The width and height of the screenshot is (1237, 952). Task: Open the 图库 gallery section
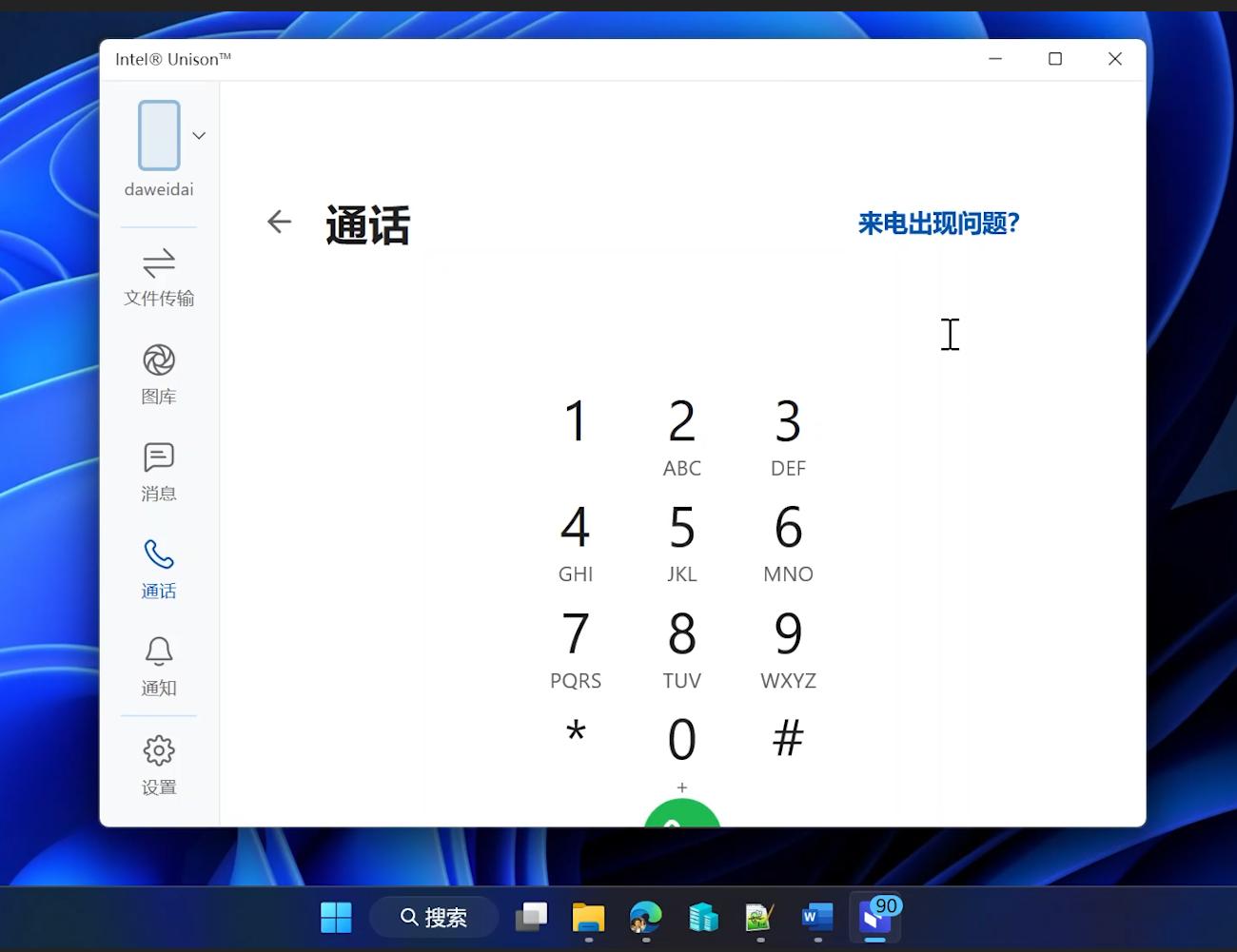(x=159, y=375)
